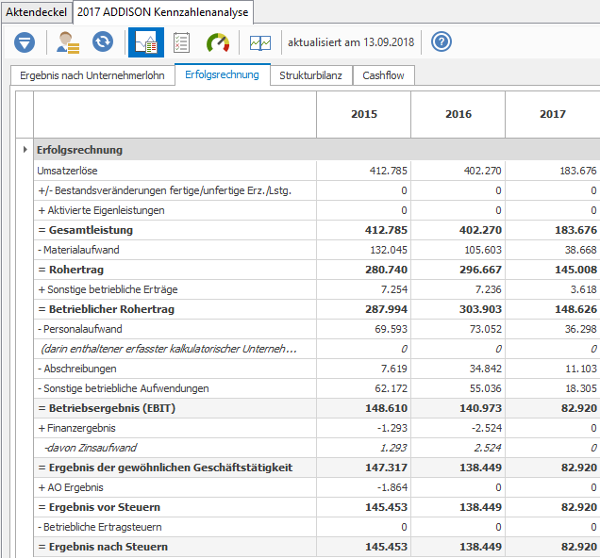Select EBIT 2016 value 140.973
Screen dimensions: 600x558
click(x=481, y=408)
